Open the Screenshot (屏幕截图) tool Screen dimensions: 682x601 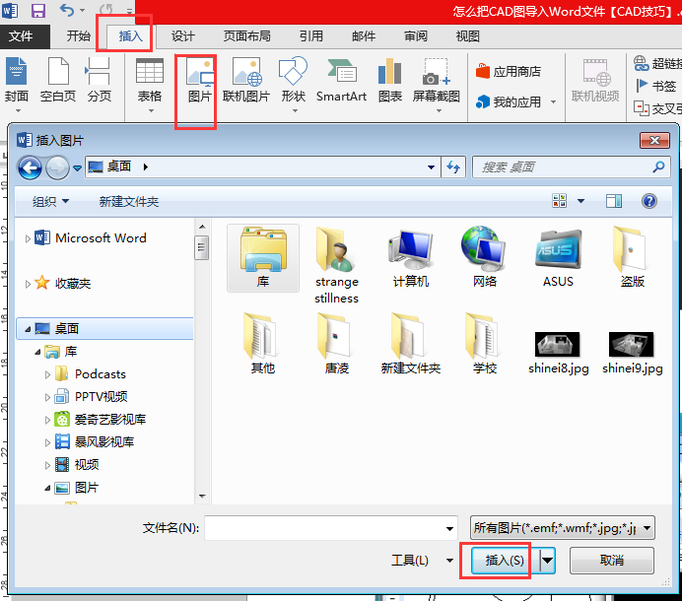point(436,85)
